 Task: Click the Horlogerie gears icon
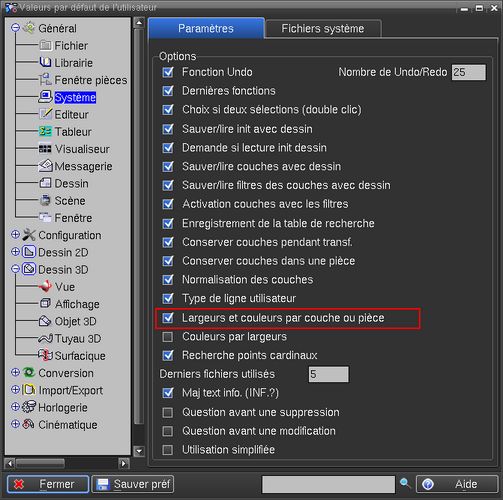pos(29,407)
